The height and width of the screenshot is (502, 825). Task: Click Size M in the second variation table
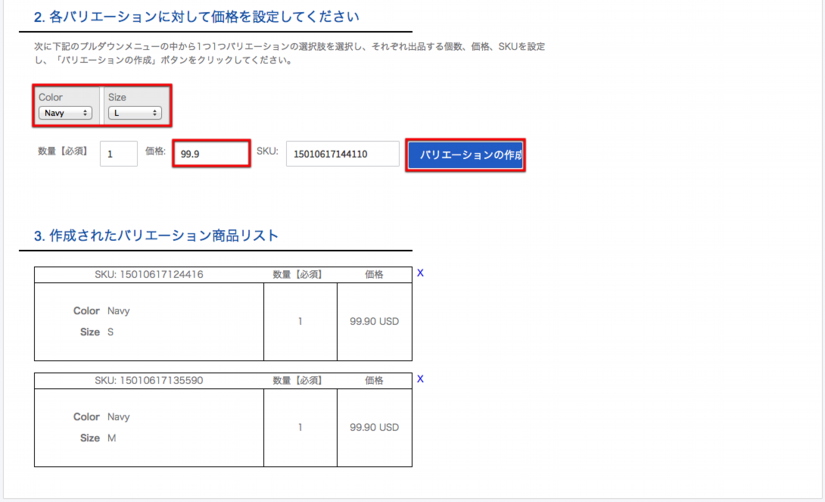pyautogui.click(x=111, y=437)
